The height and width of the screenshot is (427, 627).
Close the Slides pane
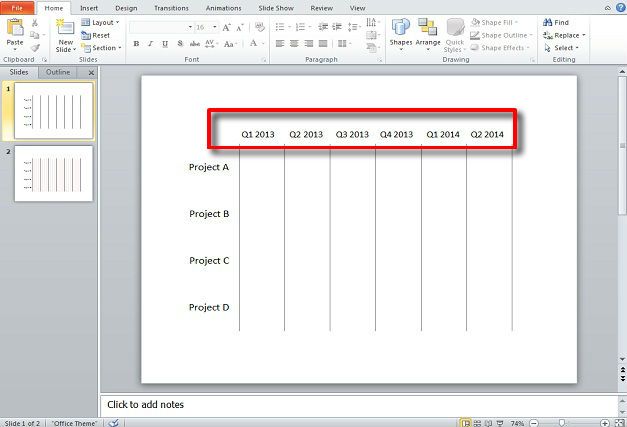tap(92, 72)
